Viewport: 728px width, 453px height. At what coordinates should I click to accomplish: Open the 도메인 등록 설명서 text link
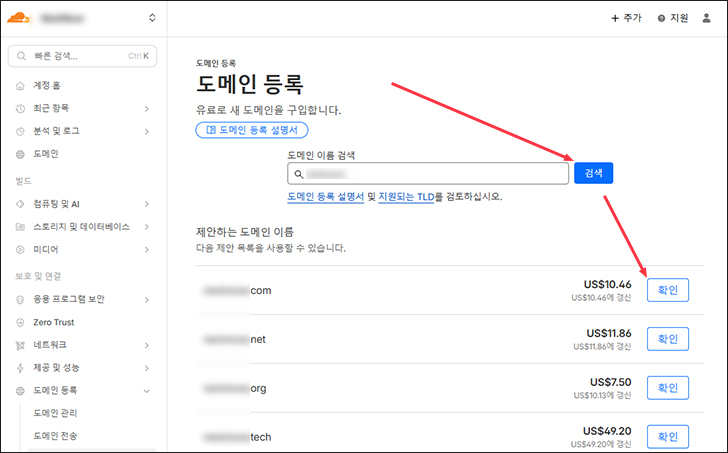[325, 197]
